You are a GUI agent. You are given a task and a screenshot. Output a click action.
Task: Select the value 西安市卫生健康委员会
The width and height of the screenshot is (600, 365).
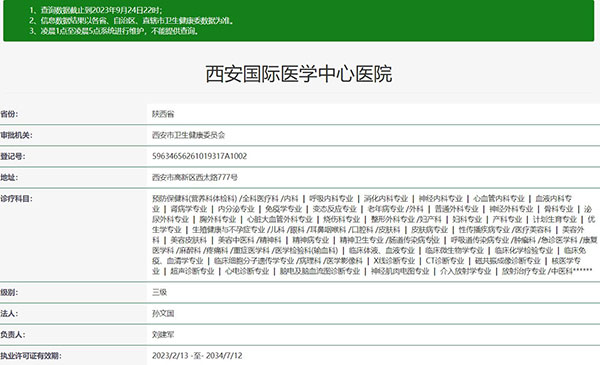pyautogui.click(x=188, y=135)
